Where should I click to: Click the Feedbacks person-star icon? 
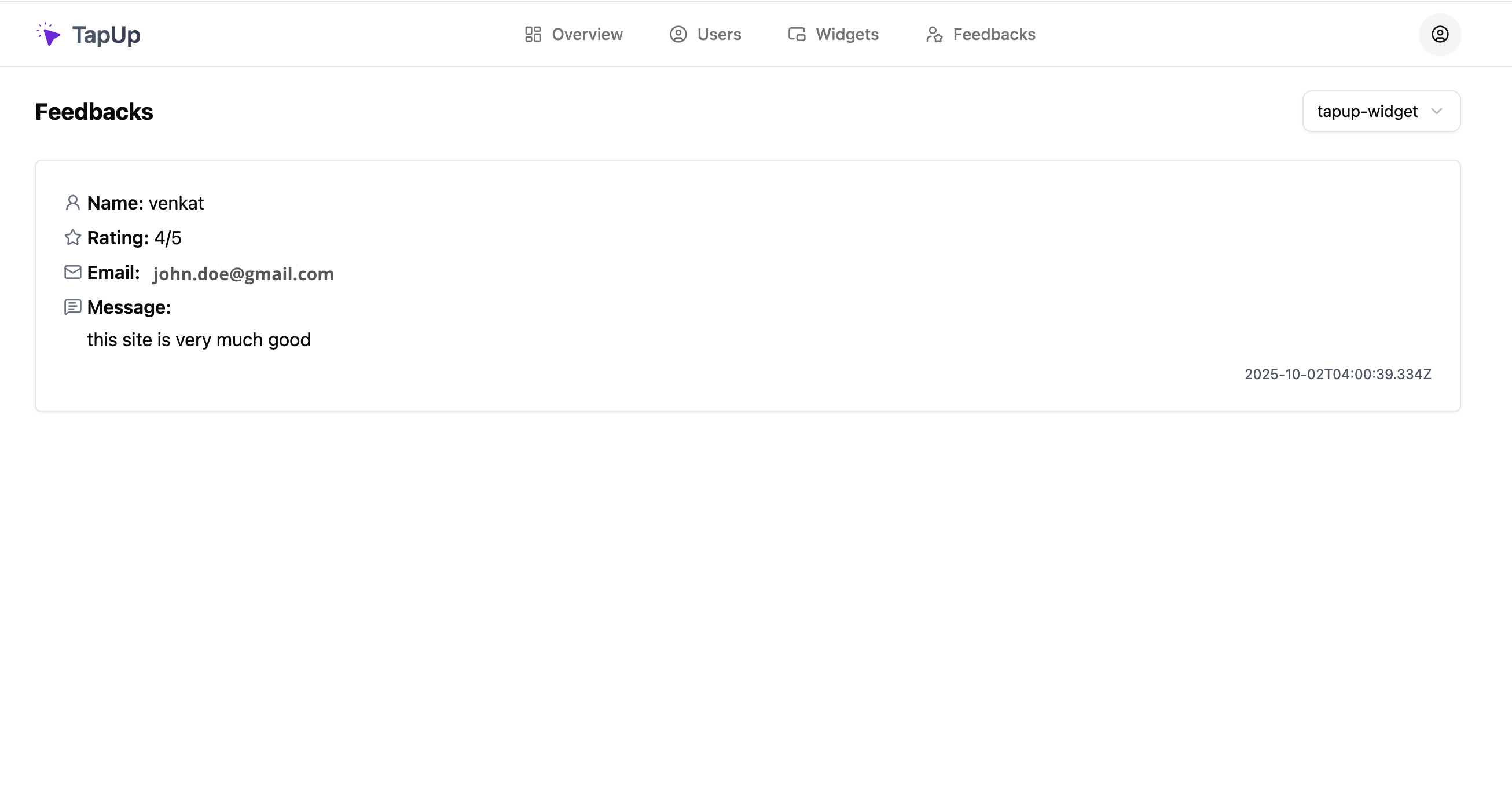934,35
